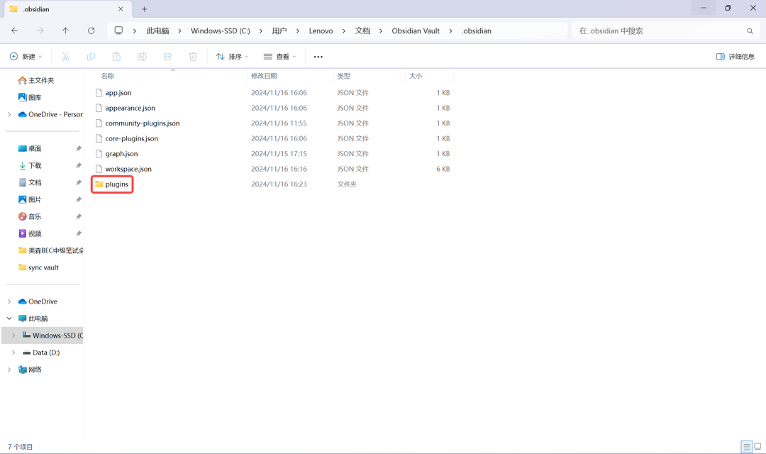Open the three-dots See more menu

318,57
